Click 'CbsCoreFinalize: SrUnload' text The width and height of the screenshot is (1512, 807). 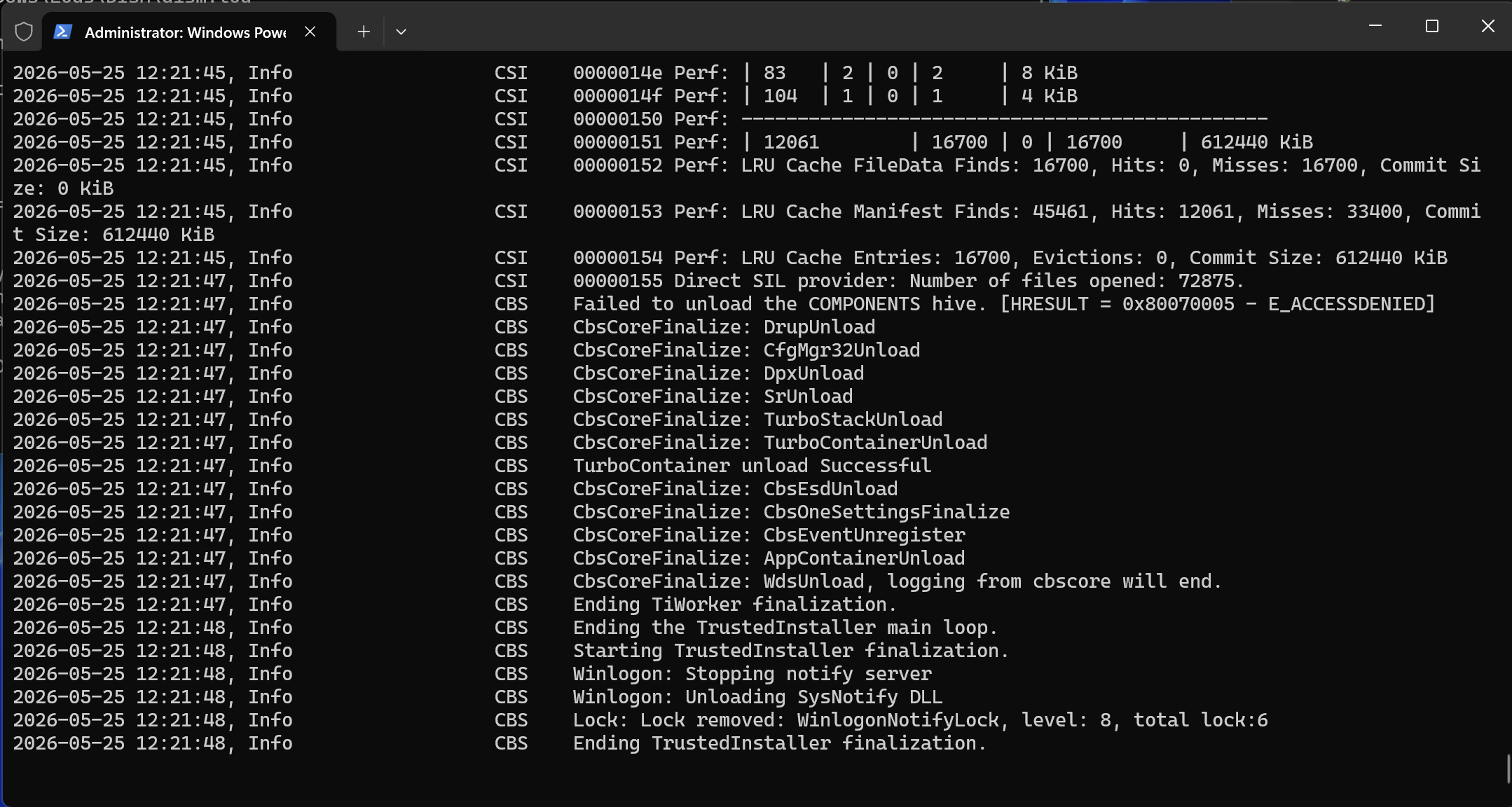click(x=713, y=396)
